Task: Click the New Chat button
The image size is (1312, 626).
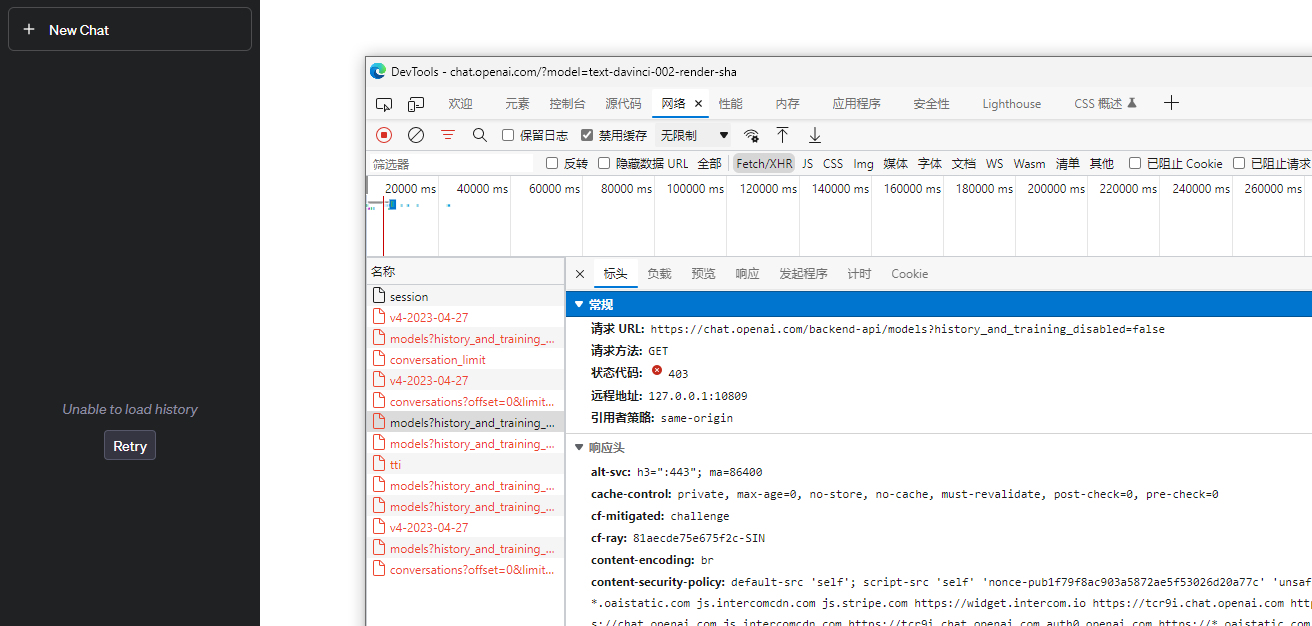Action: pos(130,30)
